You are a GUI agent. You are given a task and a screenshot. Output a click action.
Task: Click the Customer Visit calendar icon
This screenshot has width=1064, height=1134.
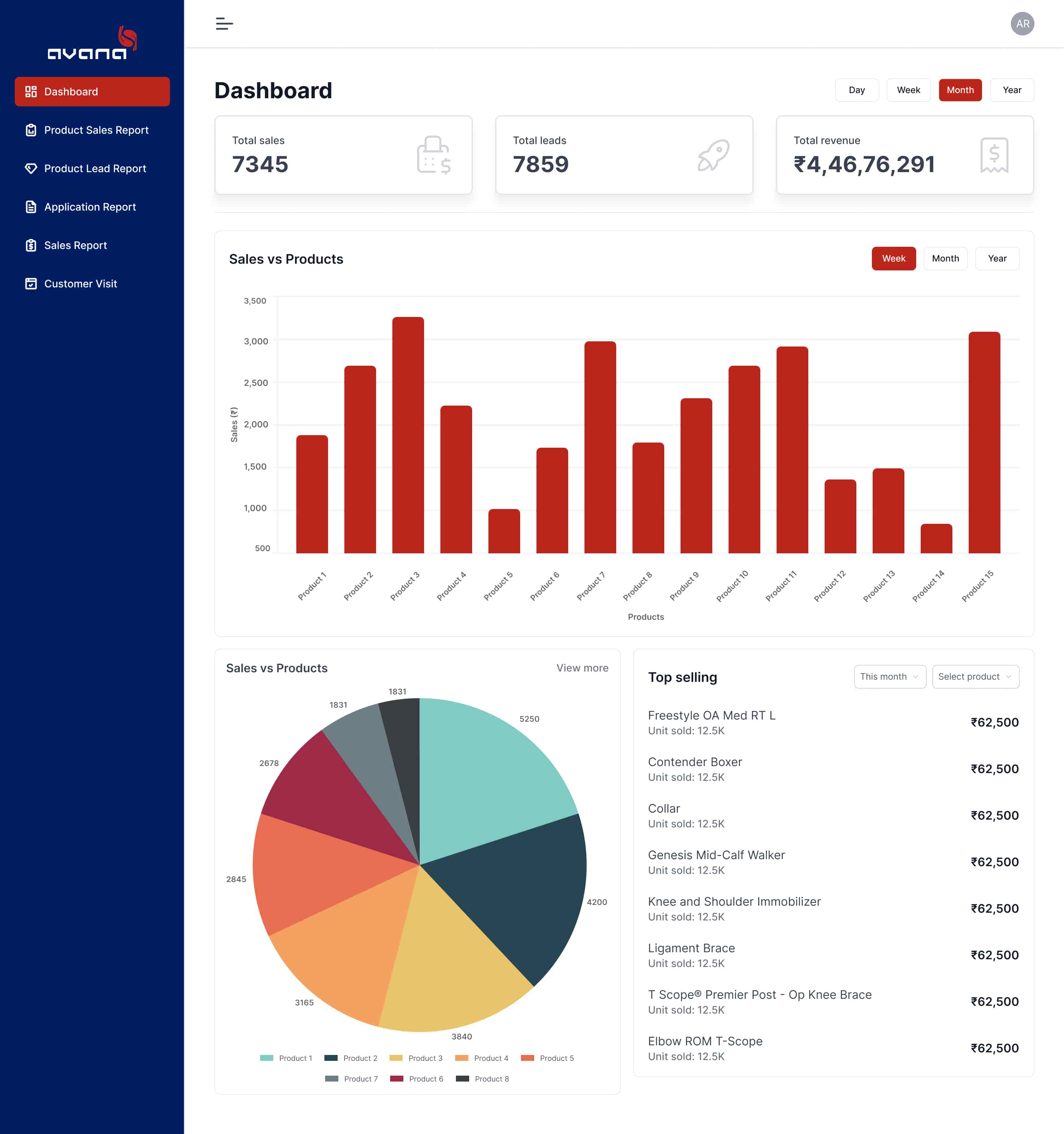coord(31,284)
